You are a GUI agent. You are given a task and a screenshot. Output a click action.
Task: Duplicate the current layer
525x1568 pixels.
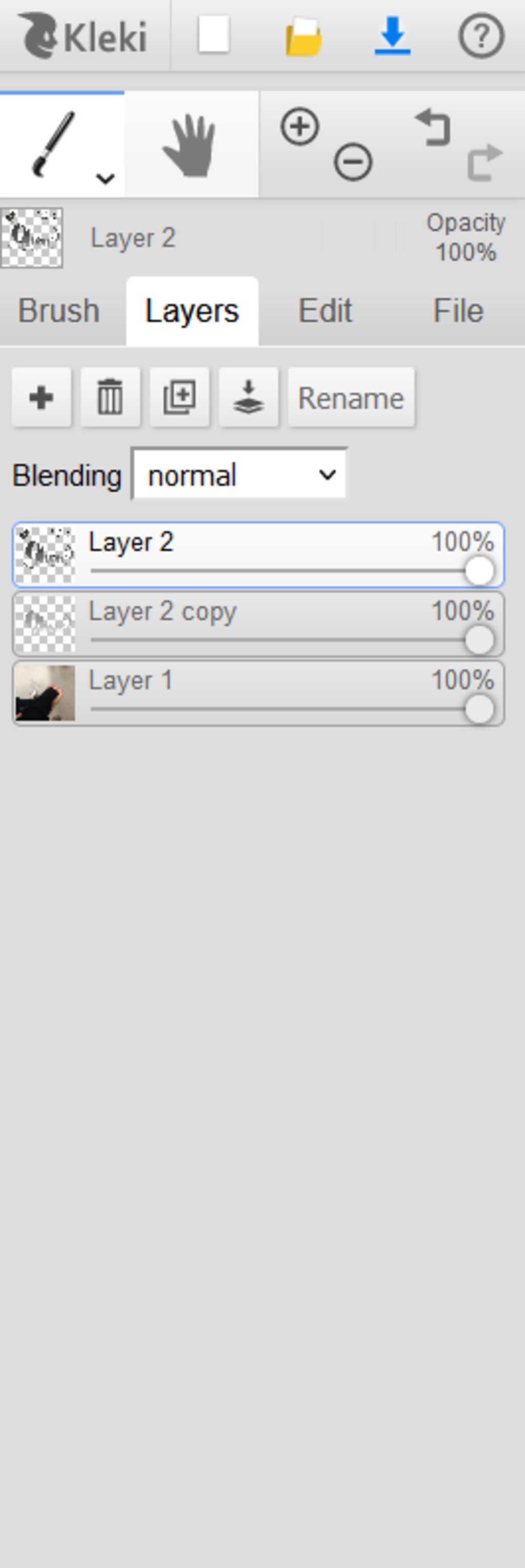coord(179,398)
